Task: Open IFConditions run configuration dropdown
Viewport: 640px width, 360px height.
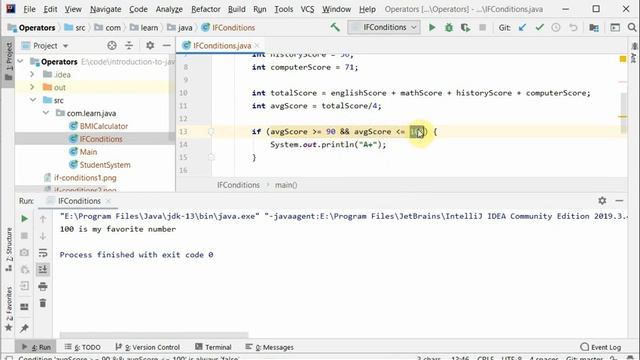Action: point(384,27)
